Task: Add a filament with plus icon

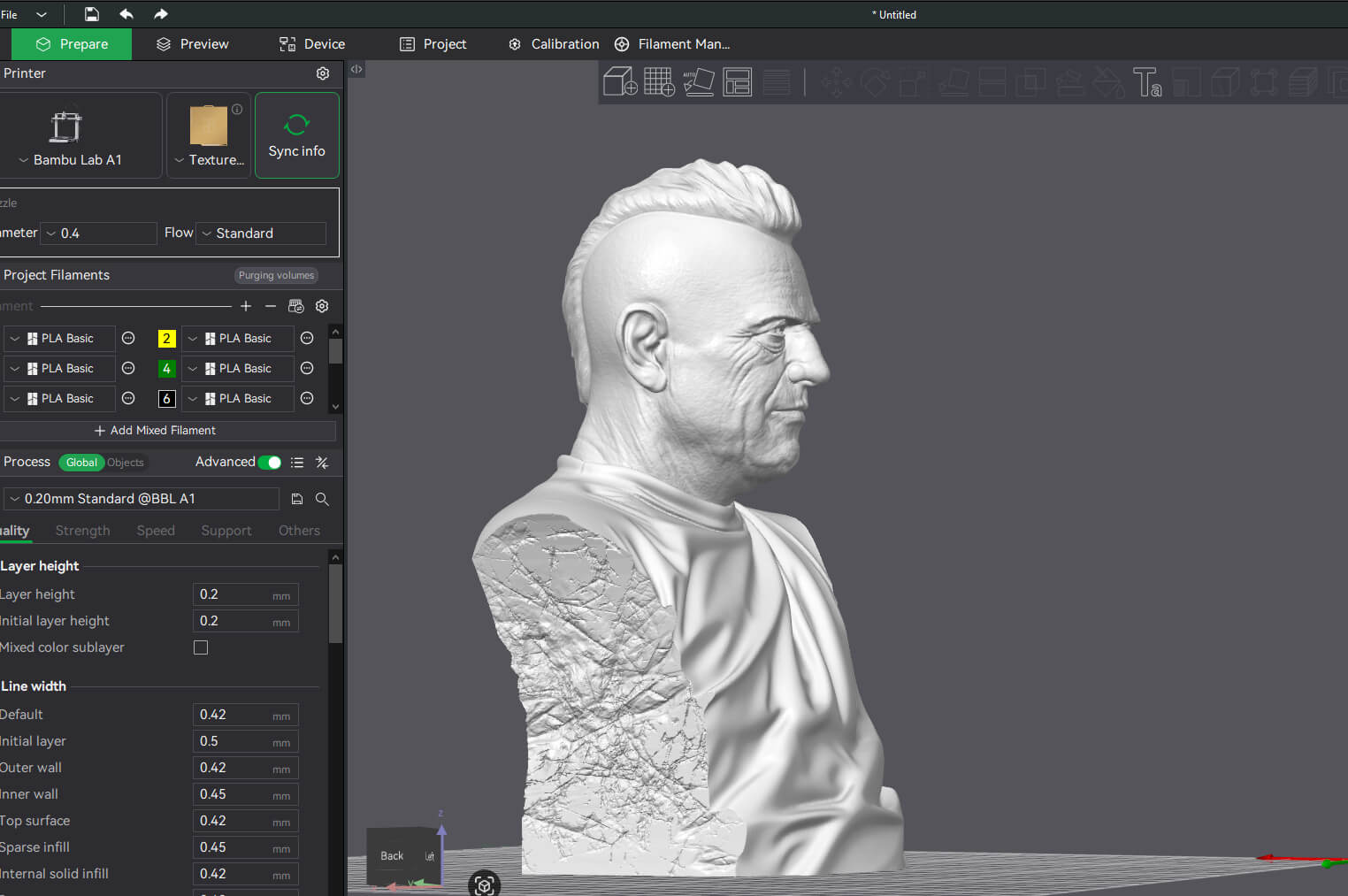Action: point(246,306)
